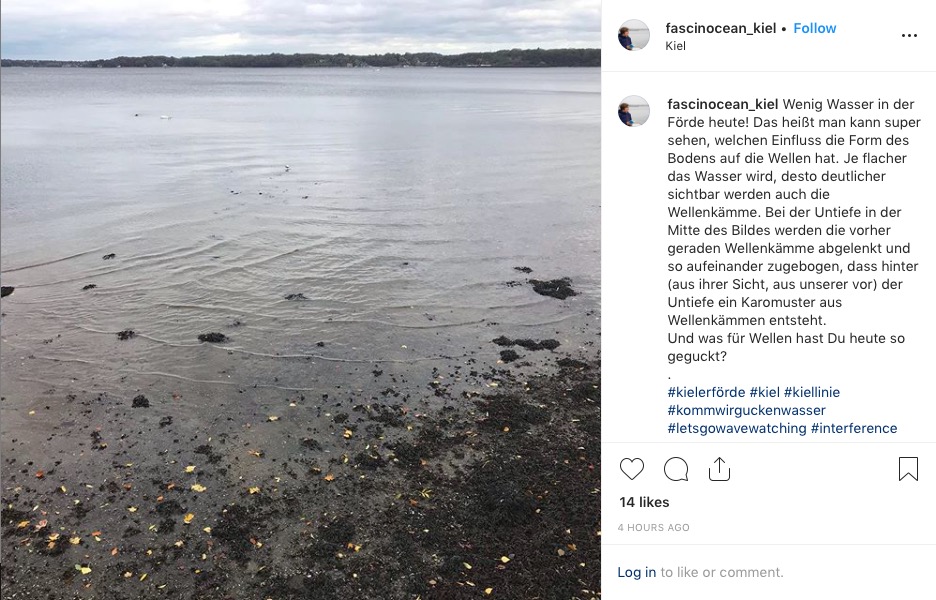Open the #letsgowavewatching hashtag
936x600 pixels.
coord(737,428)
